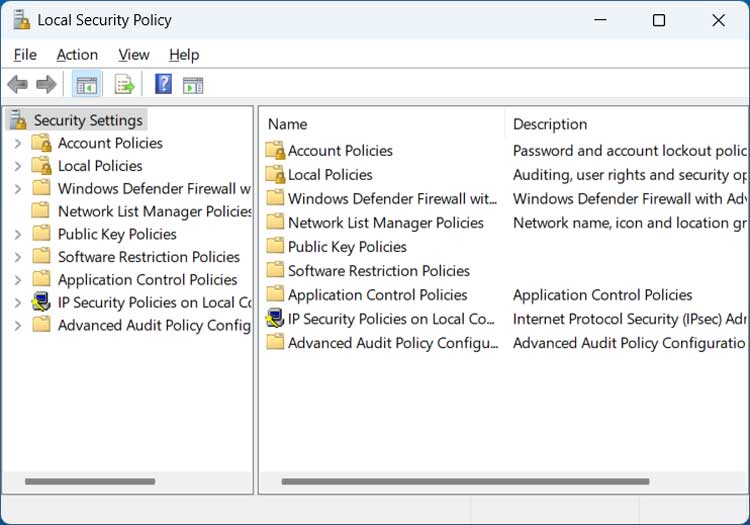Select Application Control Policies label in tree
This screenshot has width=750, height=525.
point(148,280)
